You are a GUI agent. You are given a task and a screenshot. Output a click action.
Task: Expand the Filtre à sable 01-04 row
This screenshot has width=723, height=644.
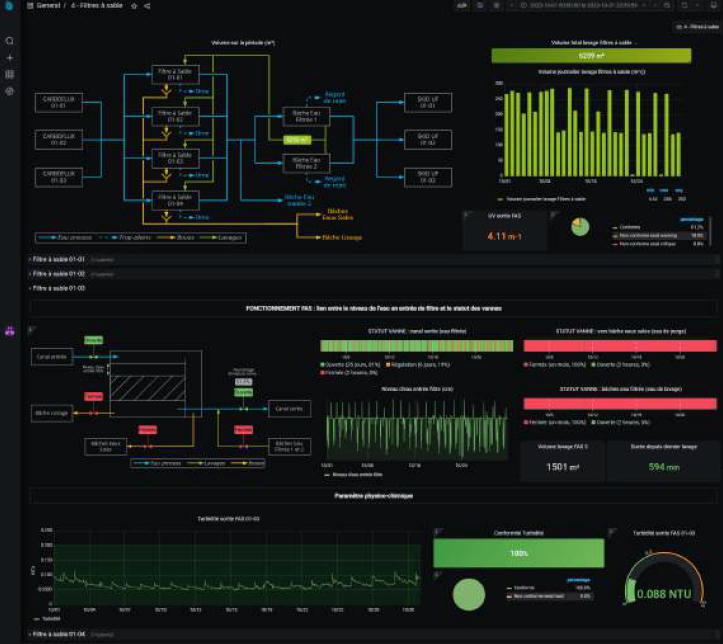[58, 634]
